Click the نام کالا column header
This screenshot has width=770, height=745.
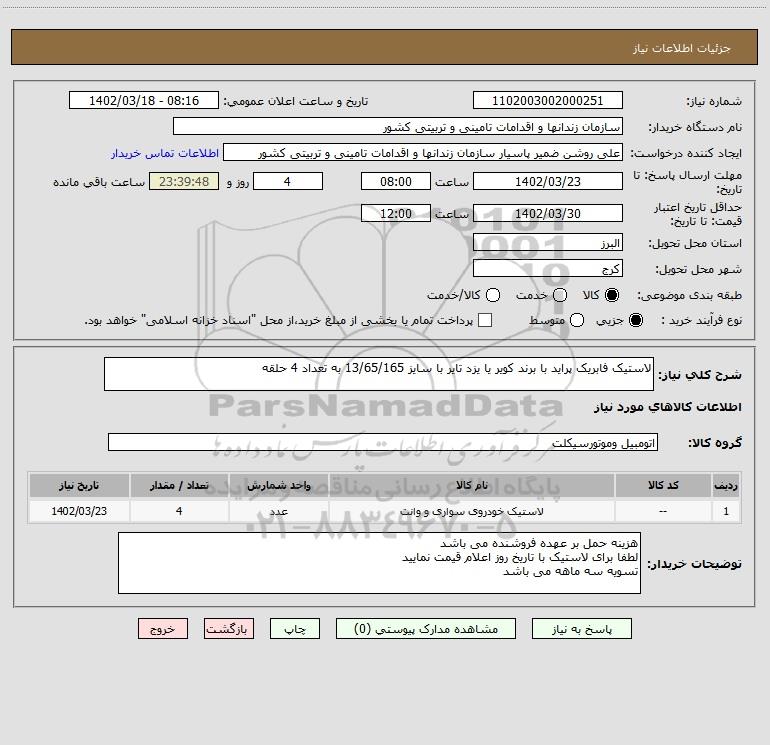coord(471,485)
